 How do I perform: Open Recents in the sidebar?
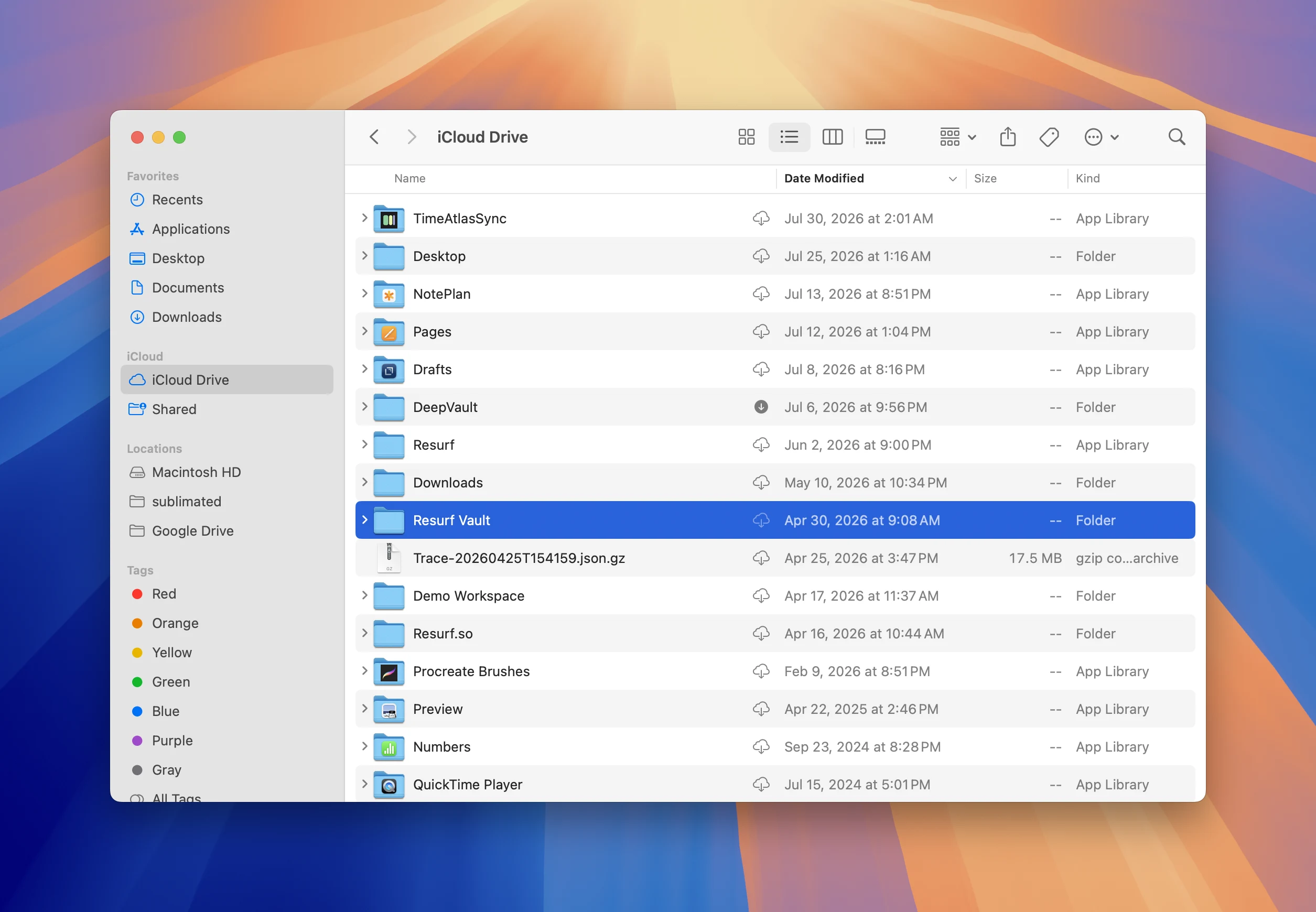point(226,199)
